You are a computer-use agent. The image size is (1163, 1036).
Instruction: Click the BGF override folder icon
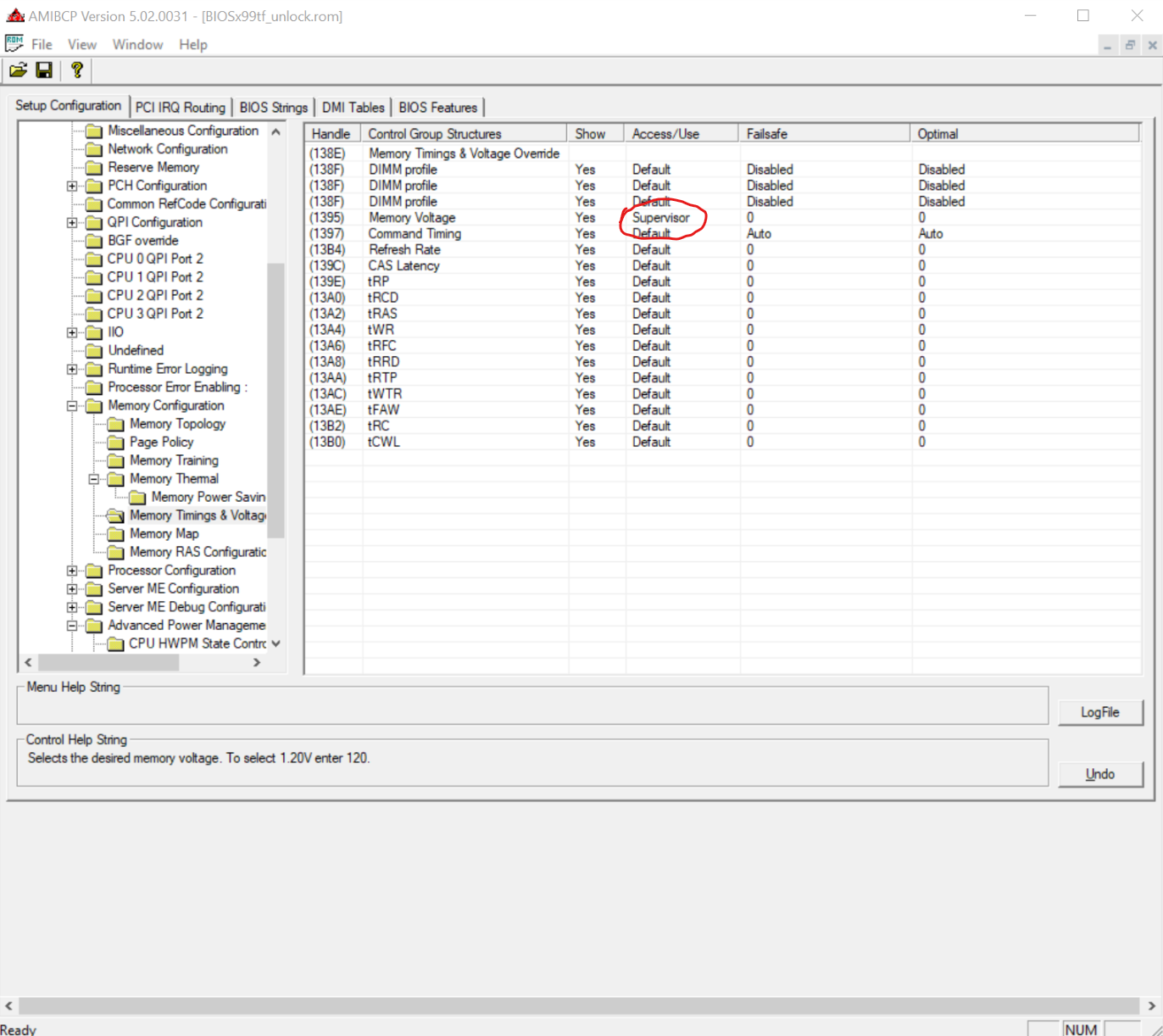coord(94,241)
